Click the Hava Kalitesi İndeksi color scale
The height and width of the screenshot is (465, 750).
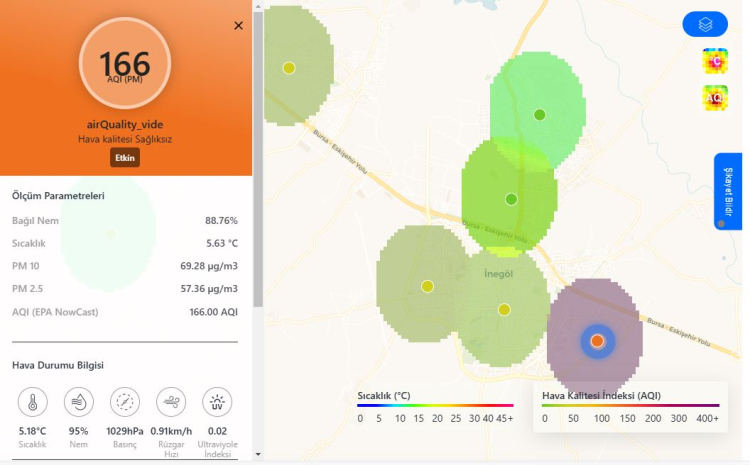pos(630,406)
